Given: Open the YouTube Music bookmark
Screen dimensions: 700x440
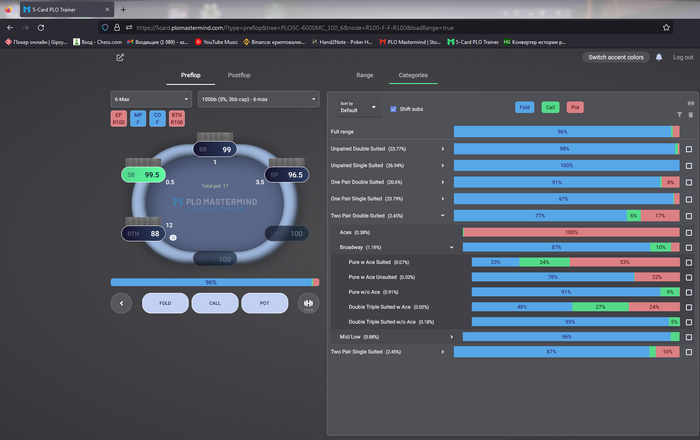Looking at the screenshot, I should [x=217, y=42].
